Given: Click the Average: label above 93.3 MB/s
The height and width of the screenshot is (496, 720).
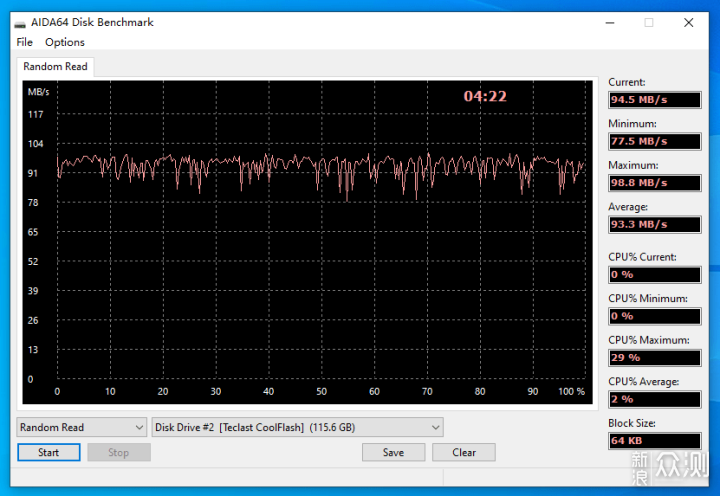Looking at the screenshot, I should click(628, 207).
